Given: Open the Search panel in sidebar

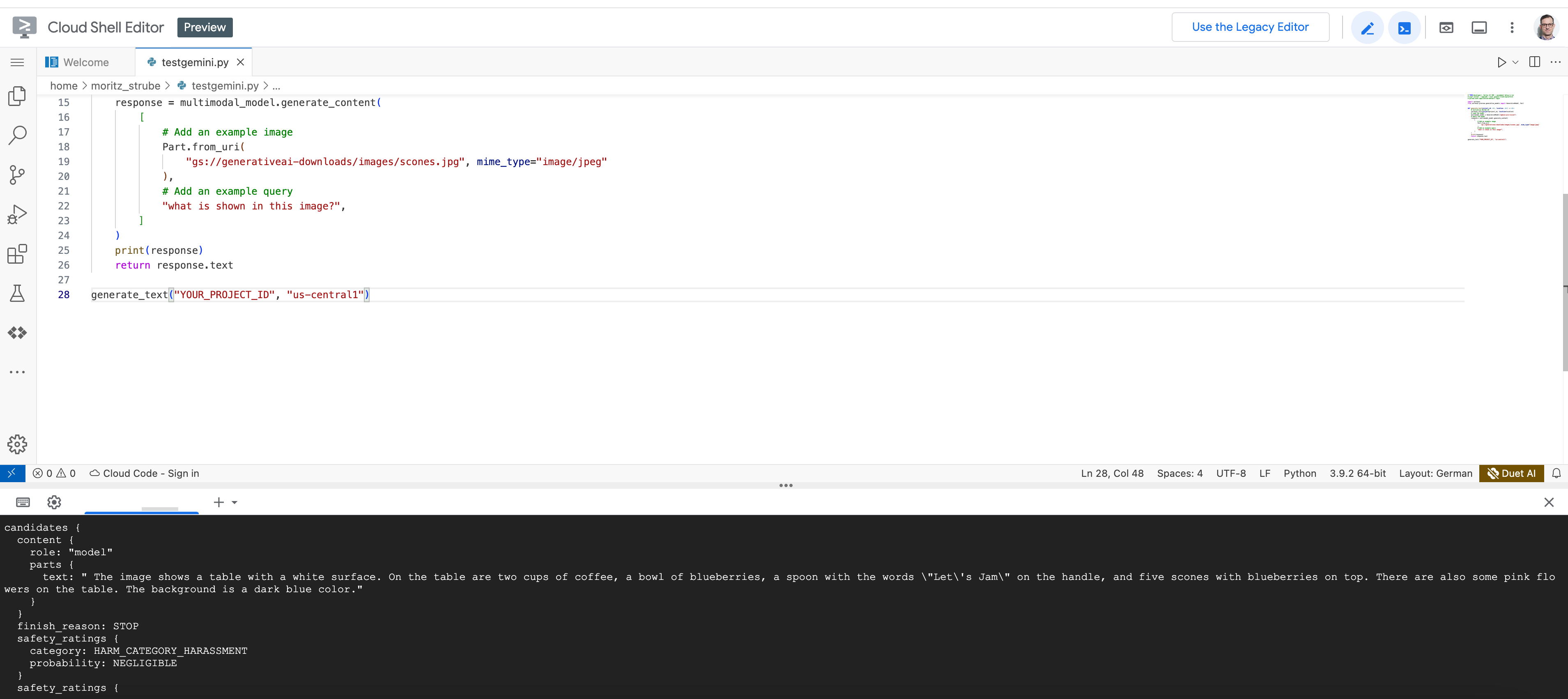Looking at the screenshot, I should click(x=17, y=135).
